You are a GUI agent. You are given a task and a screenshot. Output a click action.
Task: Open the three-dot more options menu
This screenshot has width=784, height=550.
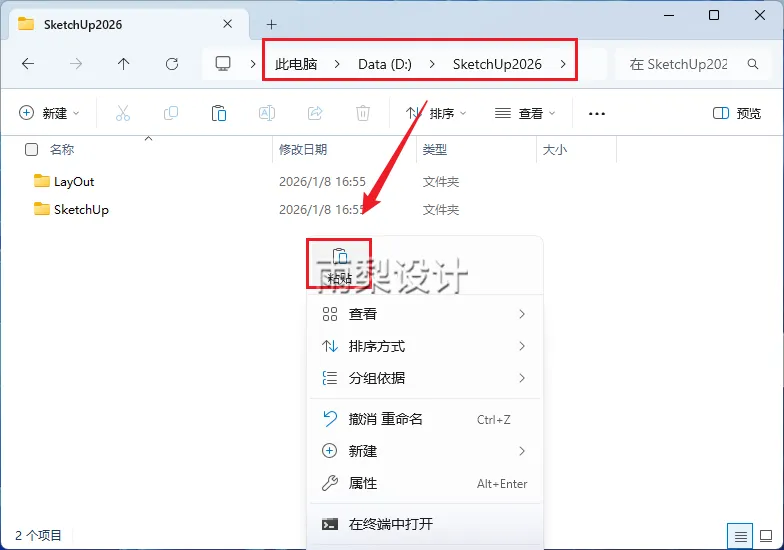pos(597,114)
